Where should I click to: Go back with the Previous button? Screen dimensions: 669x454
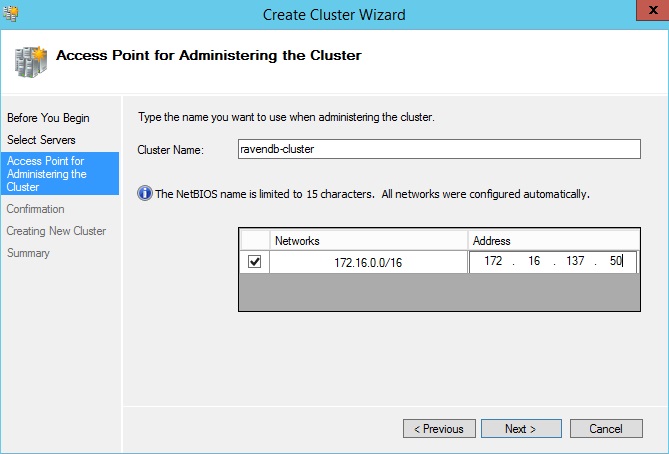439,428
